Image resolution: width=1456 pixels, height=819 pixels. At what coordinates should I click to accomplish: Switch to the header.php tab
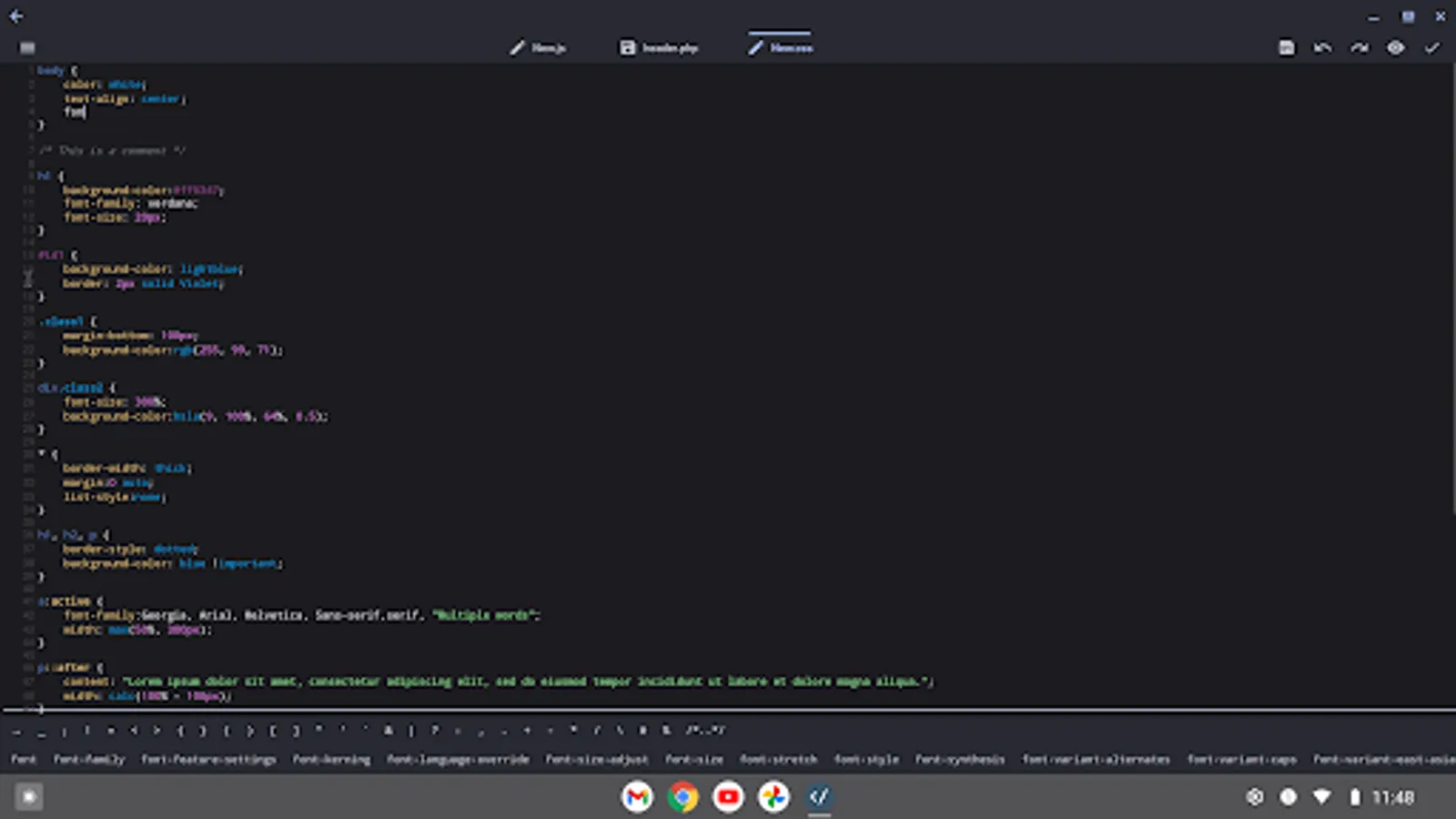670,47
